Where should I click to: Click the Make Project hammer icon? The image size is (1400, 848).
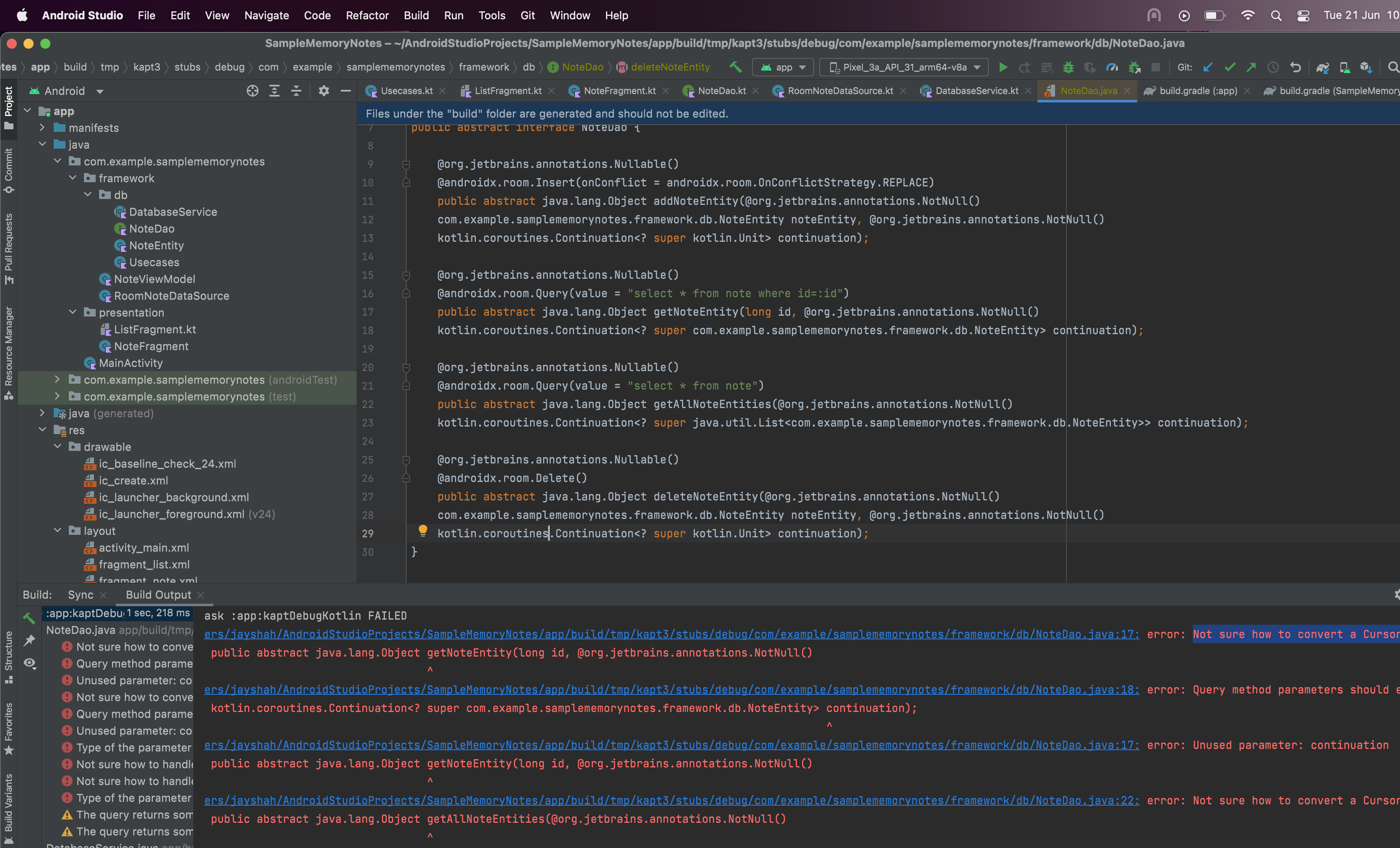click(735, 67)
